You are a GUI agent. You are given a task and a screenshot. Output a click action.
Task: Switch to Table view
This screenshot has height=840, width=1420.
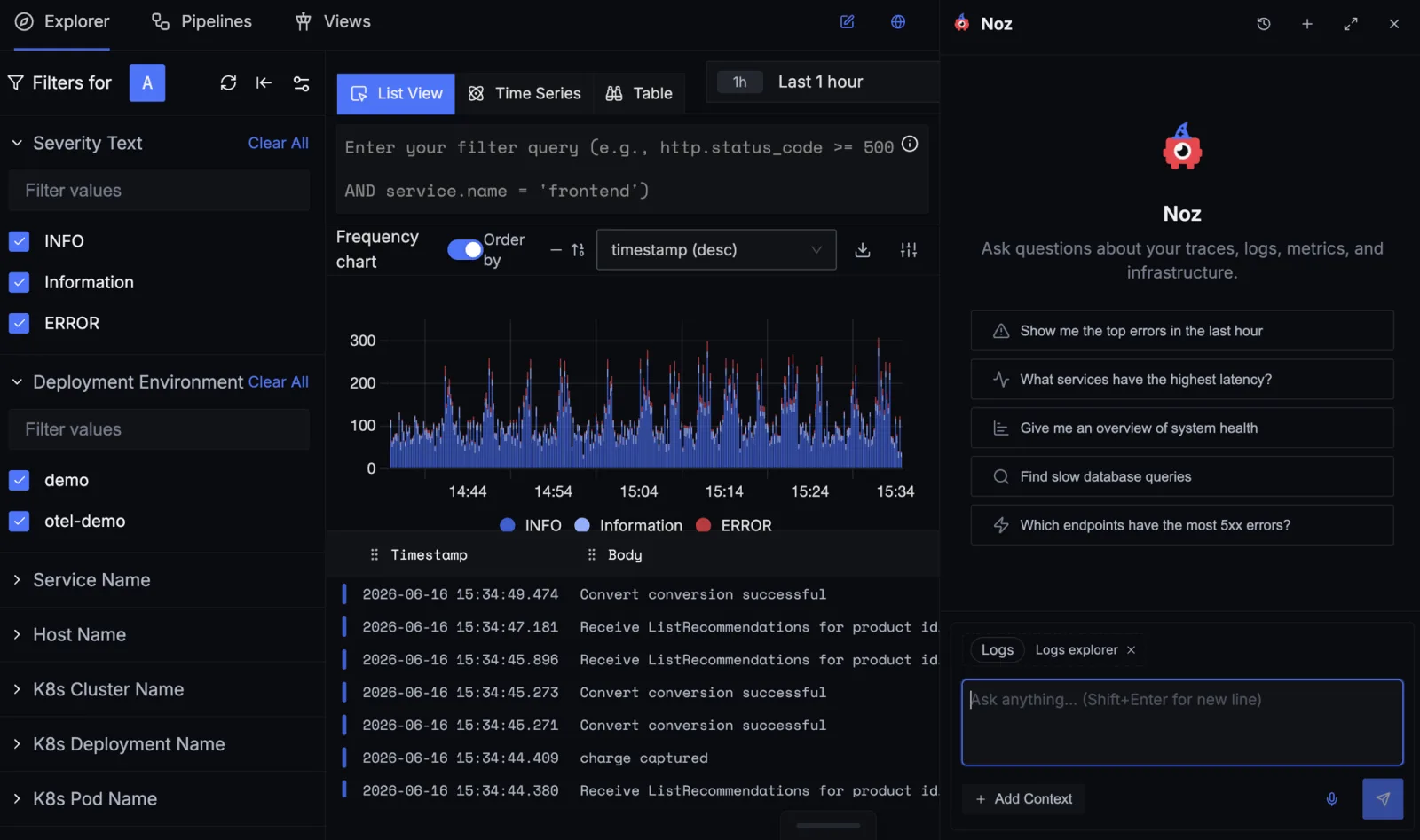(639, 94)
